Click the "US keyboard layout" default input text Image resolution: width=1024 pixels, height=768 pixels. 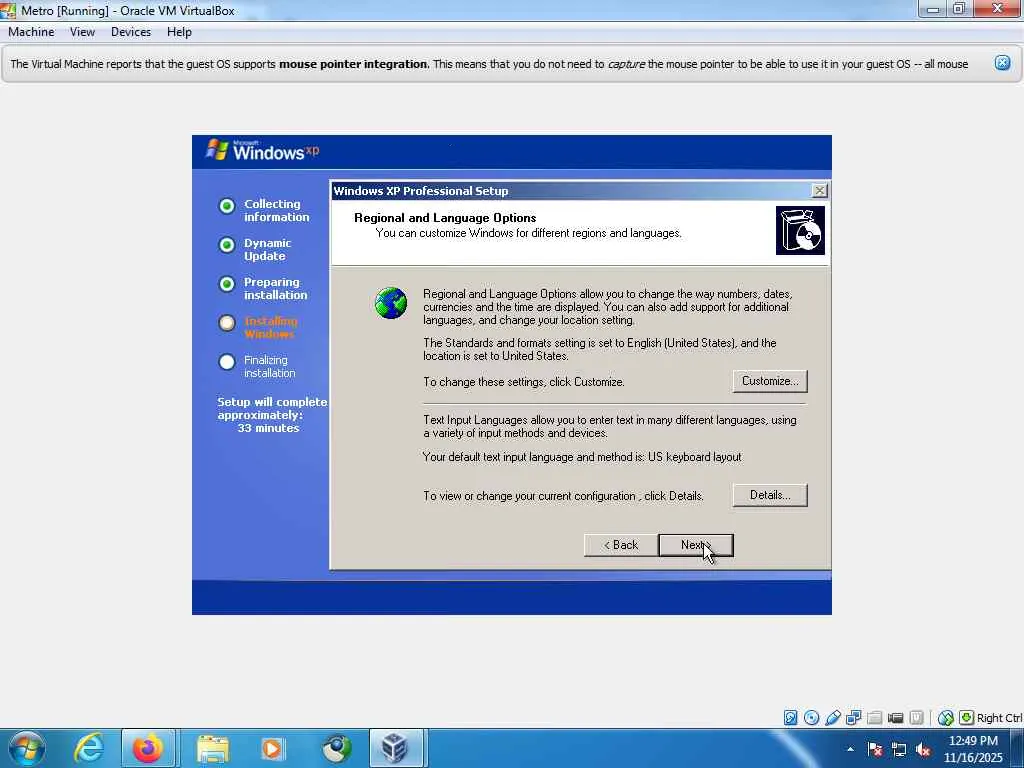(694, 457)
